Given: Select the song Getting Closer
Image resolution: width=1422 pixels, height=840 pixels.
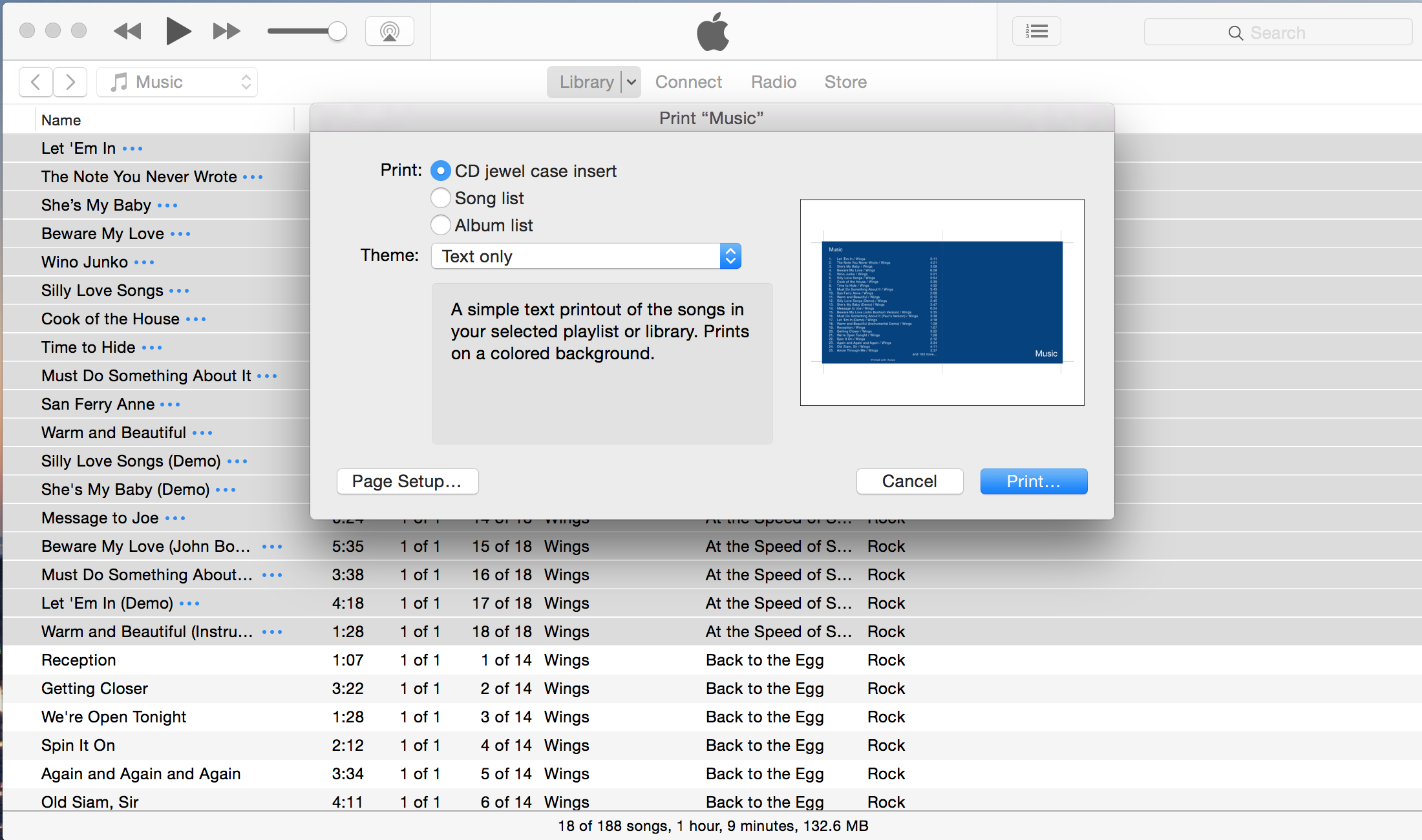Looking at the screenshot, I should pyautogui.click(x=94, y=688).
